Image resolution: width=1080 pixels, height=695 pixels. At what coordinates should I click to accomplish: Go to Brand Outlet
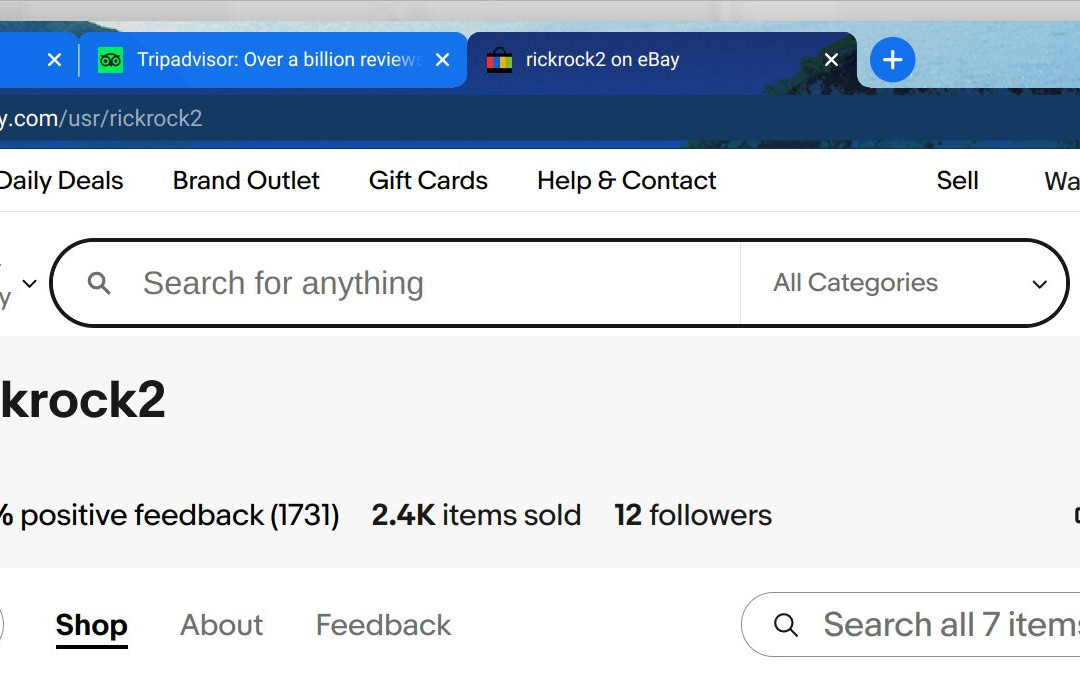click(x=246, y=181)
